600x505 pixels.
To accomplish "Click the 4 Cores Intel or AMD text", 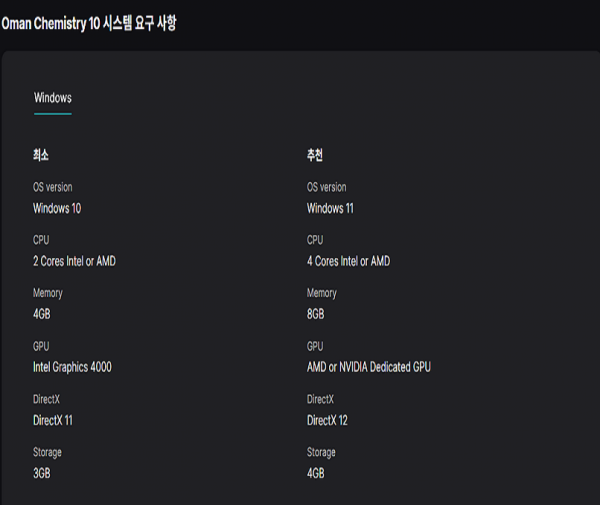I will 348,261.
